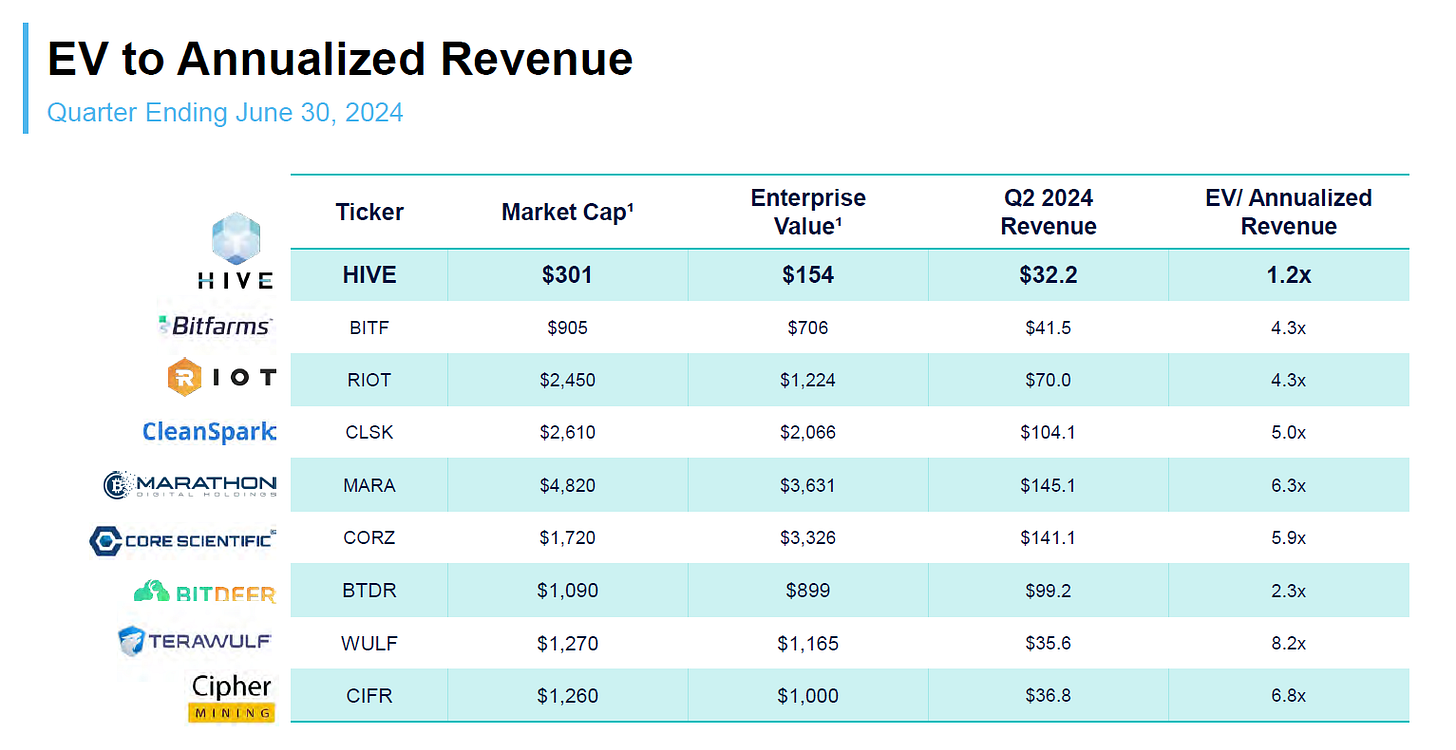Click CLSK enterprise value $2,066
Viewport: 1456px width, 750px height.
tap(808, 433)
